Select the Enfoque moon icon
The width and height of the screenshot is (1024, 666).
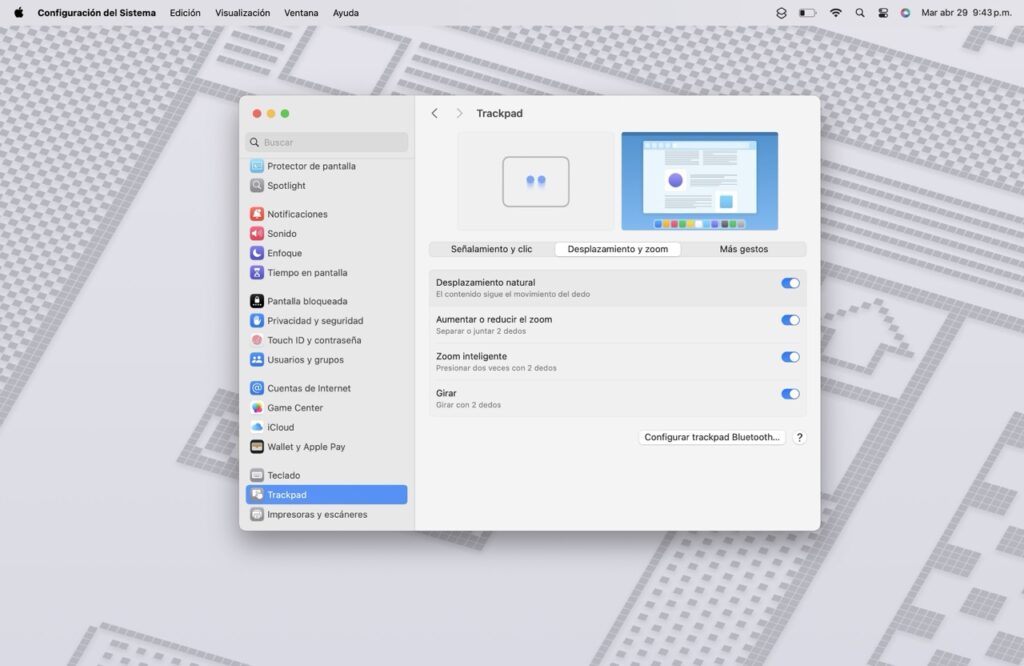click(257, 253)
